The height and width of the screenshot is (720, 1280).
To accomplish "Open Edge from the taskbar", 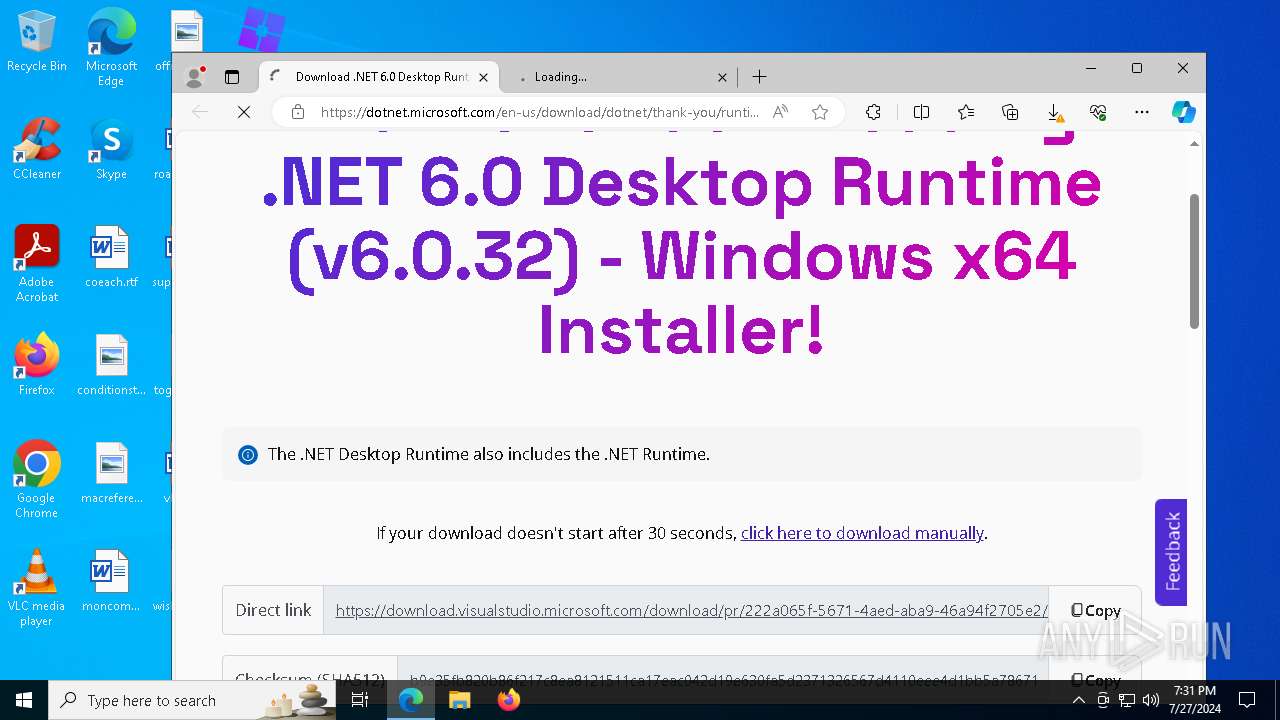I will click(411, 700).
